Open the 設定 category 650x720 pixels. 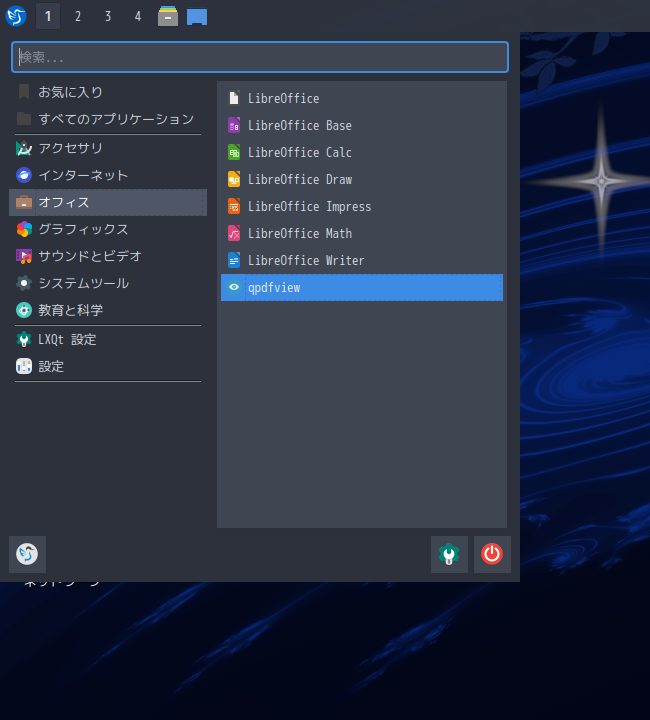click(108, 366)
